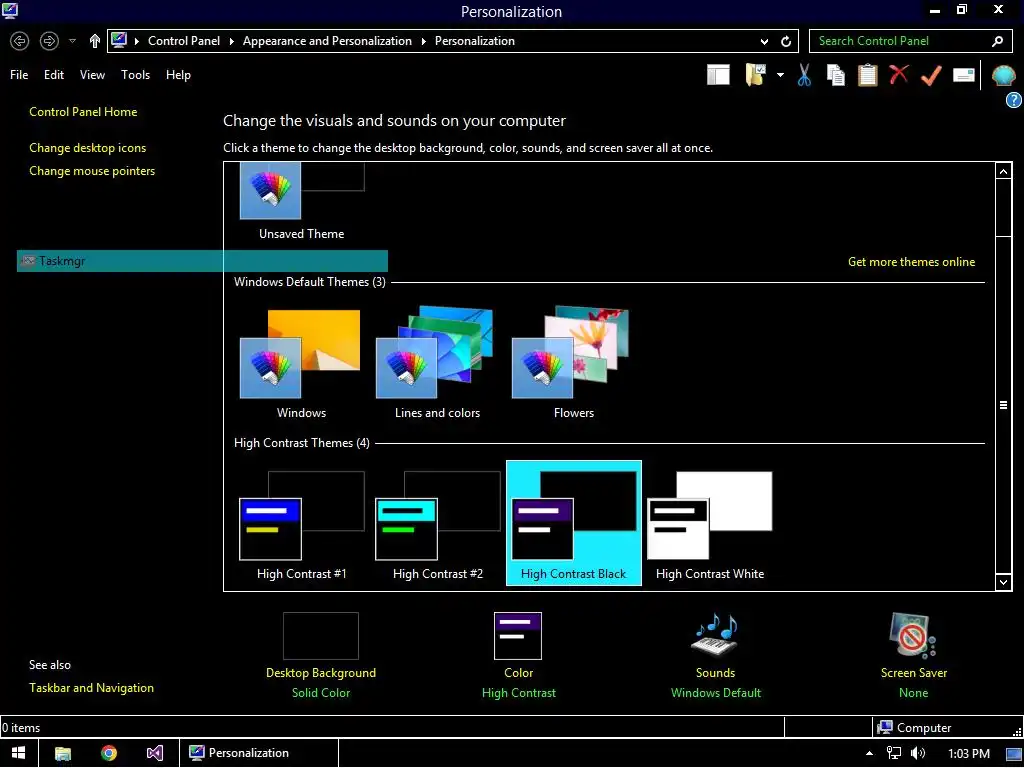Screen dimensions: 1024x768
Task: Click Control Panel in the address breadcrumb
Action: pos(184,41)
